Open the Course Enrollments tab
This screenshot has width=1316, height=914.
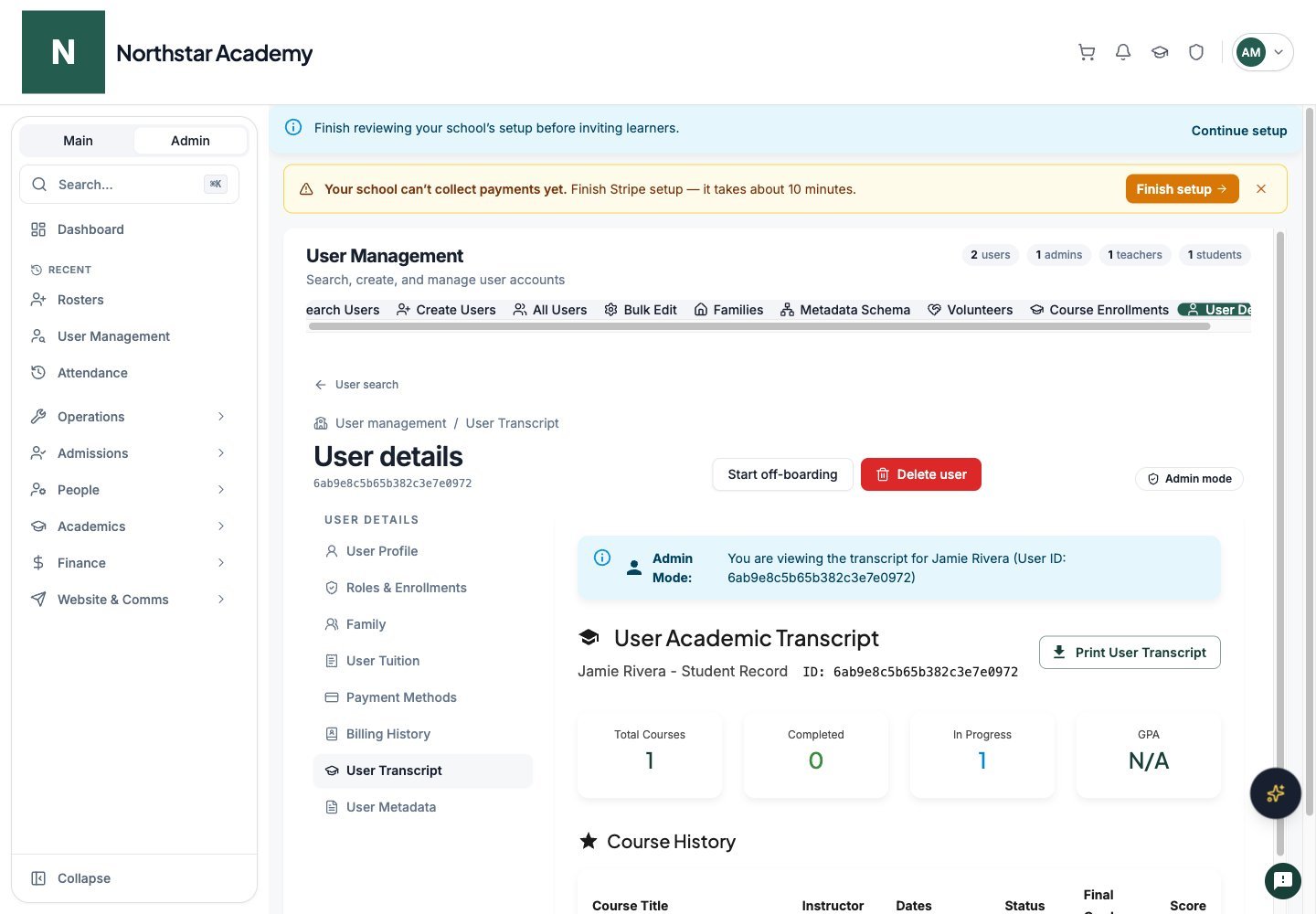pyautogui.click(x=1099, y=310)
